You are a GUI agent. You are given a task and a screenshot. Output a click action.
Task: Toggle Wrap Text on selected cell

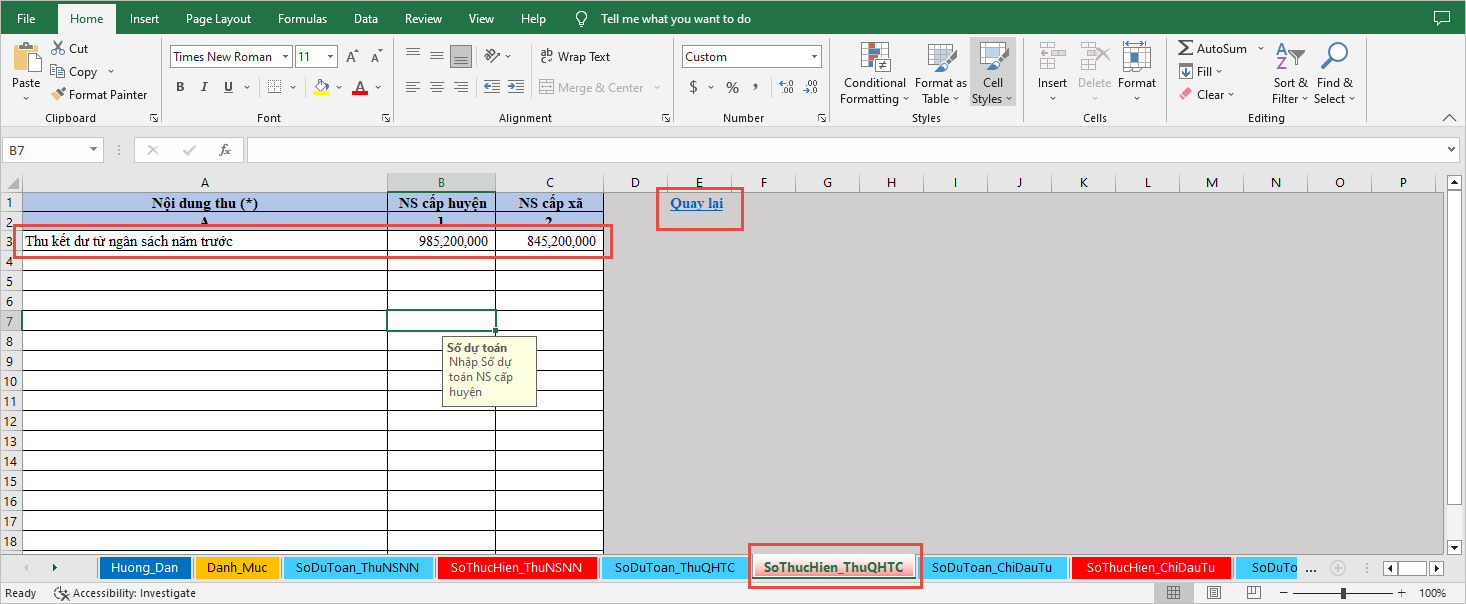coord(575,57)
